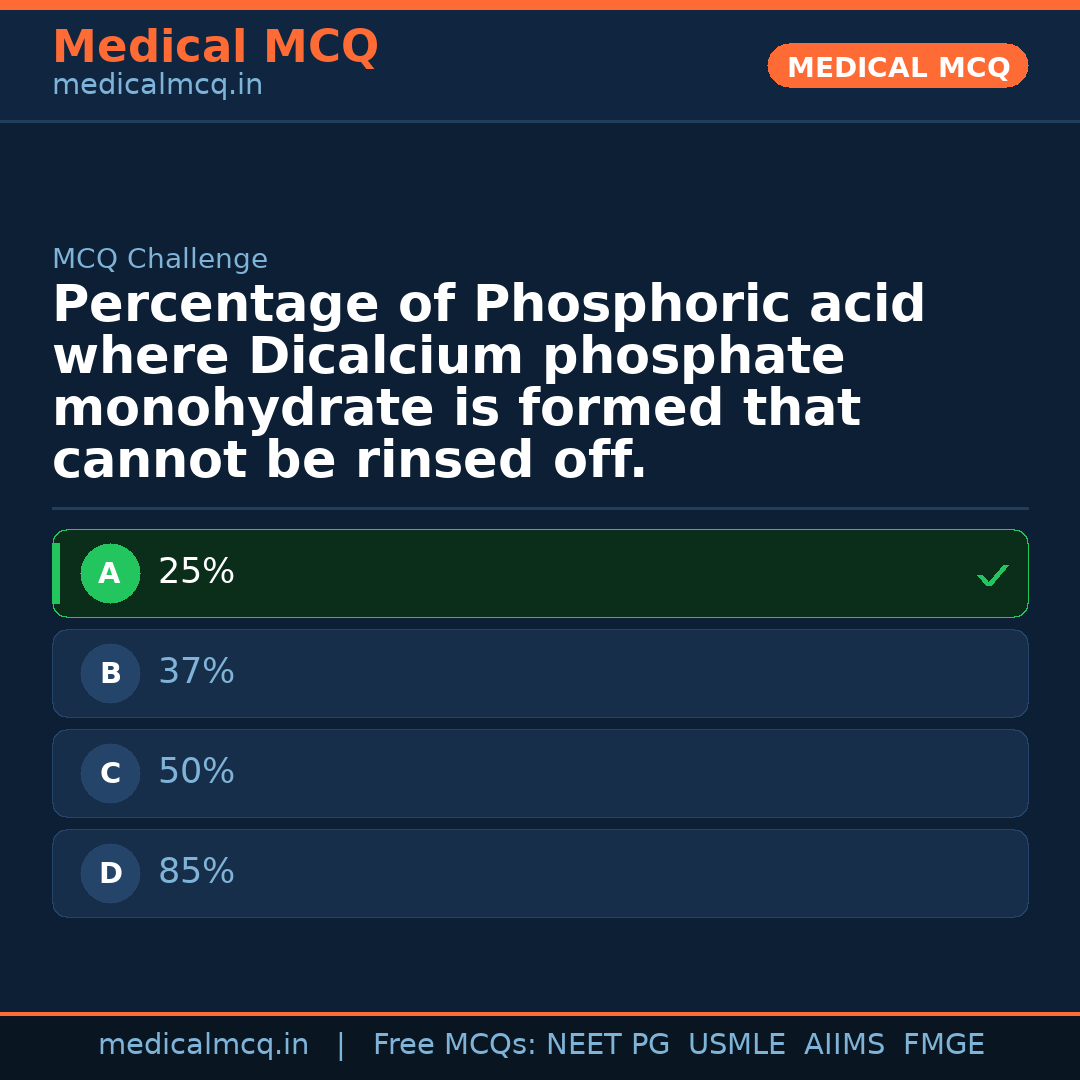Image resolution: width=1080 pixels, height=1080 pixels.
Task: Click the Phosphoric acid question text
Action: click(x=488, y=383)
